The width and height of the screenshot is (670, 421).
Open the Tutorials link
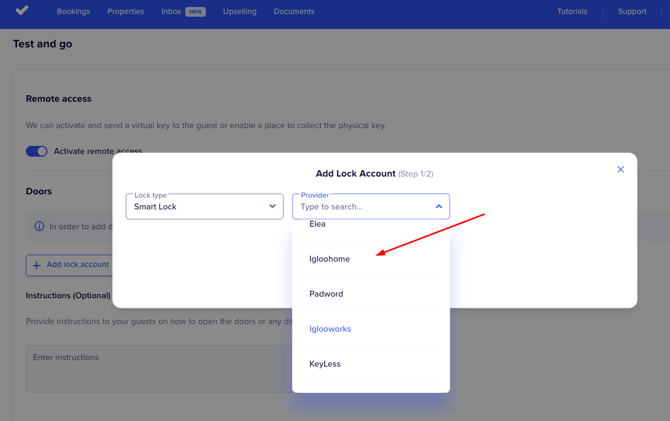pos(572,12)
